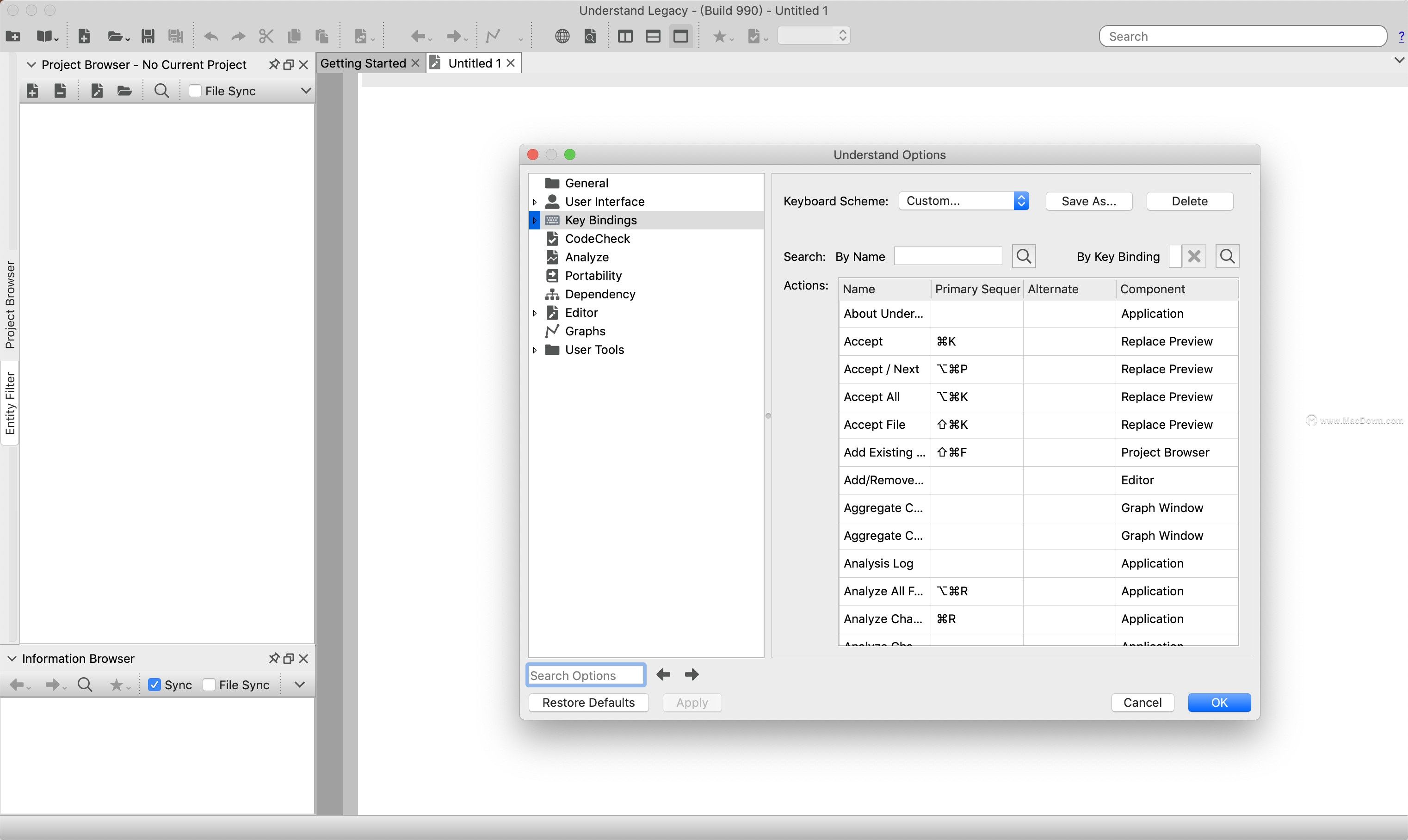Toggle File Sync checkbox in Project Browser

pyautogui.click(x=195, y=91)
